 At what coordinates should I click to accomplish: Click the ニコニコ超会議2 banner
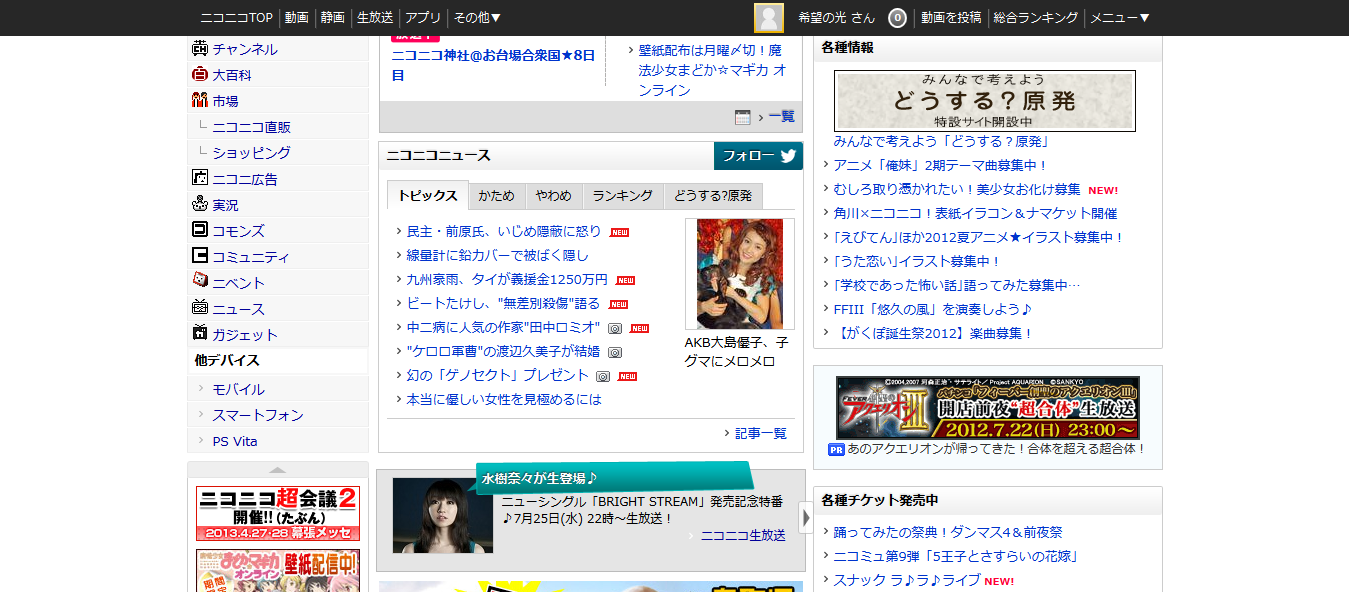click(x=278, y=513)
